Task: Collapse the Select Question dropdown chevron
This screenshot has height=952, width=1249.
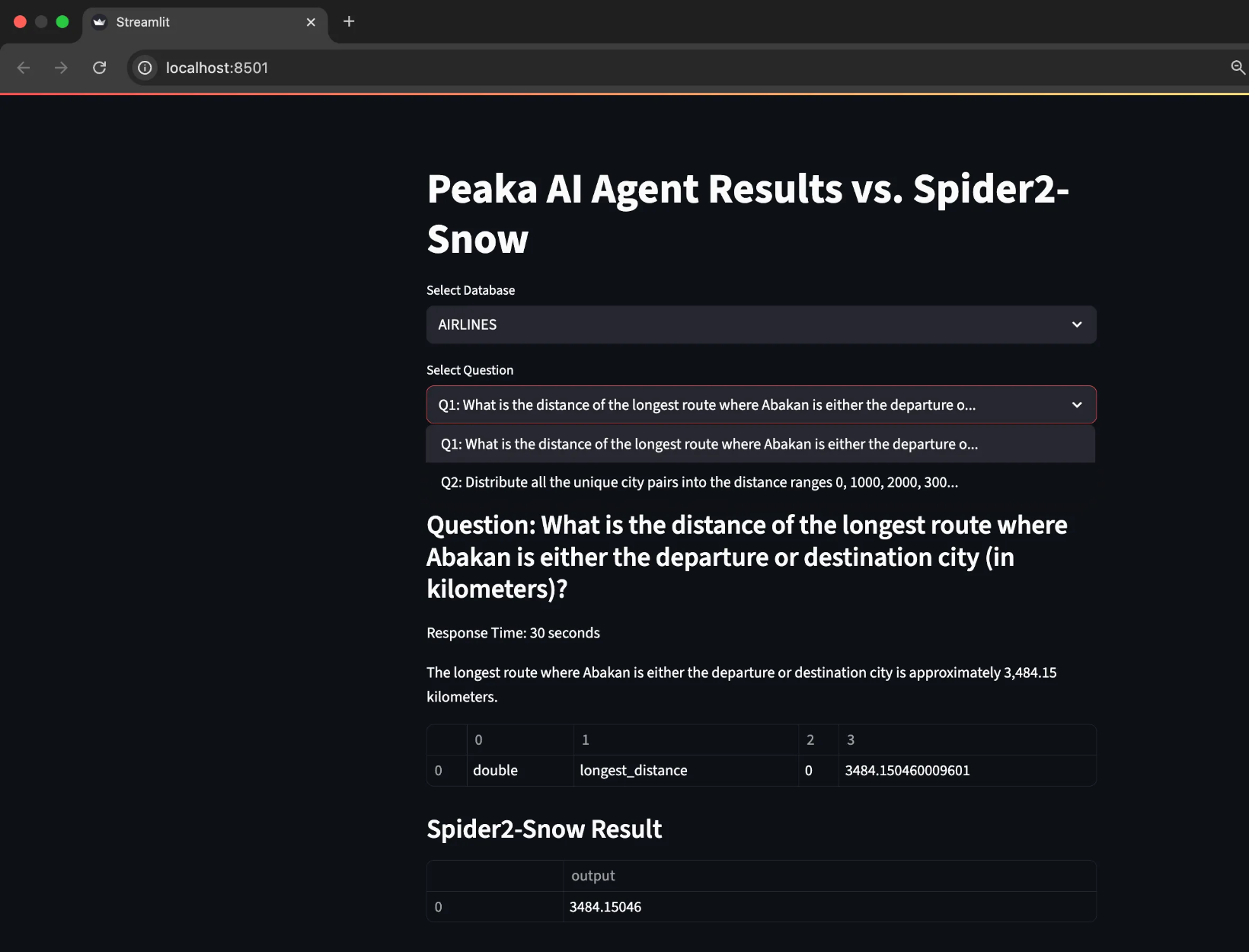Action: click(x=1077, y=404)
